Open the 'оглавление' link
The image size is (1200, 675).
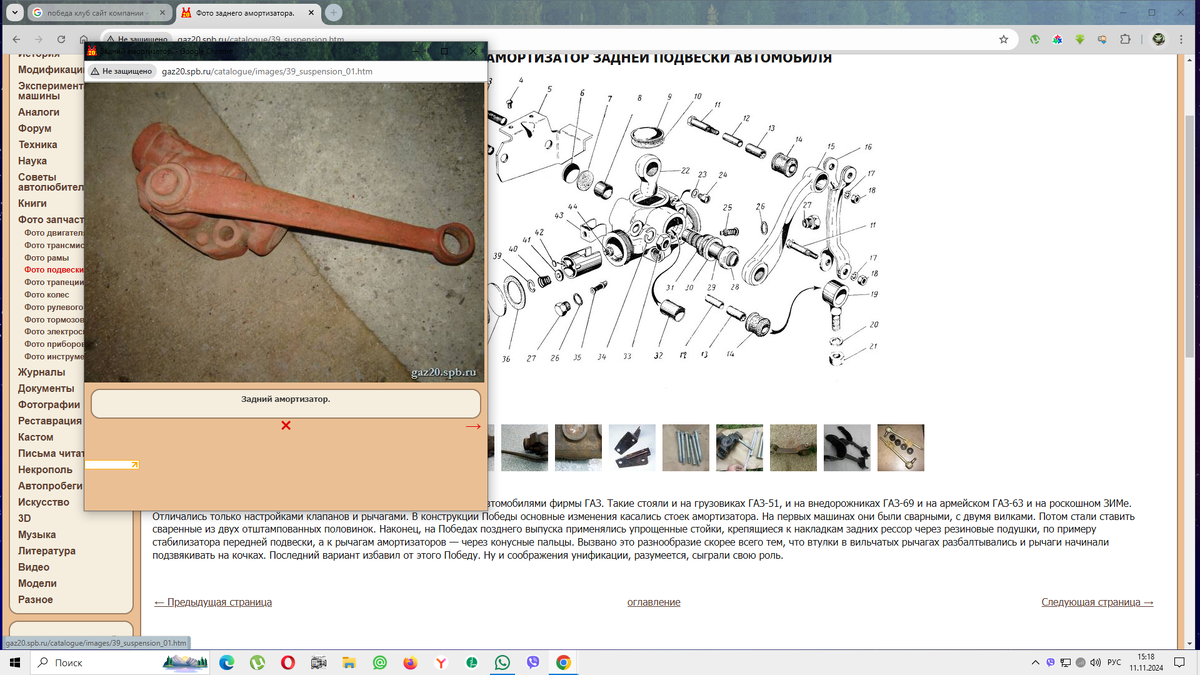click(x=653, y=602)
